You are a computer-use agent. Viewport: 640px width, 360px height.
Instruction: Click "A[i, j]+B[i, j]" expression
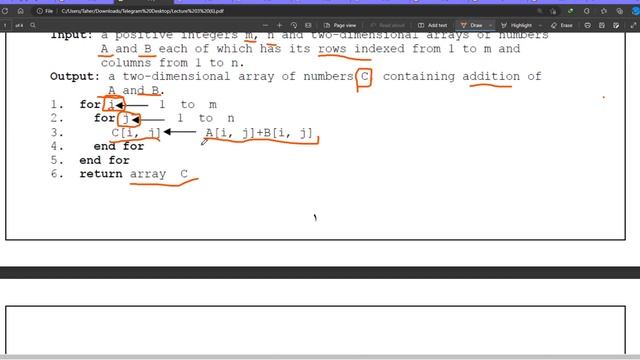coord(259,133)
